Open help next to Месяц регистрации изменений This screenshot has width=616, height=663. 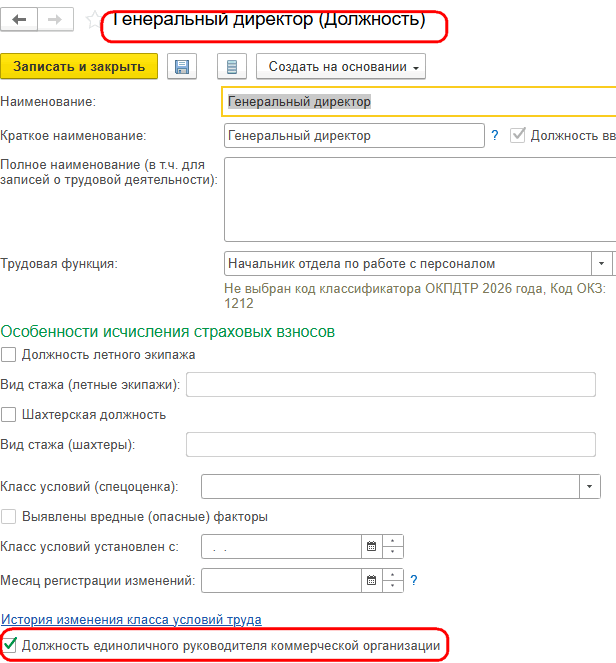pos(414,580)
